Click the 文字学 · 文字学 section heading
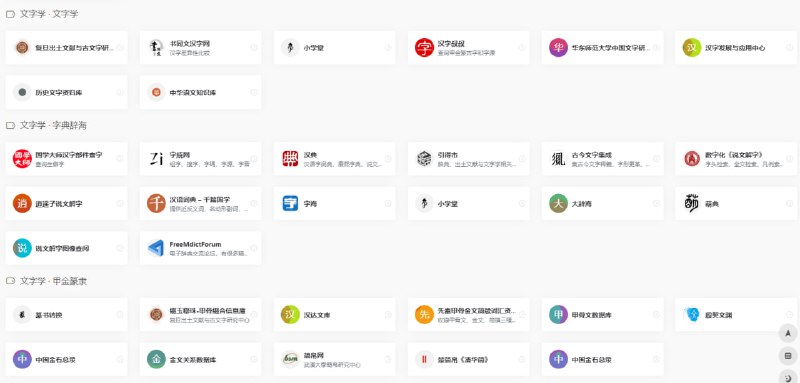The width and height of the screenshot is (800, 383). point(49,14)
